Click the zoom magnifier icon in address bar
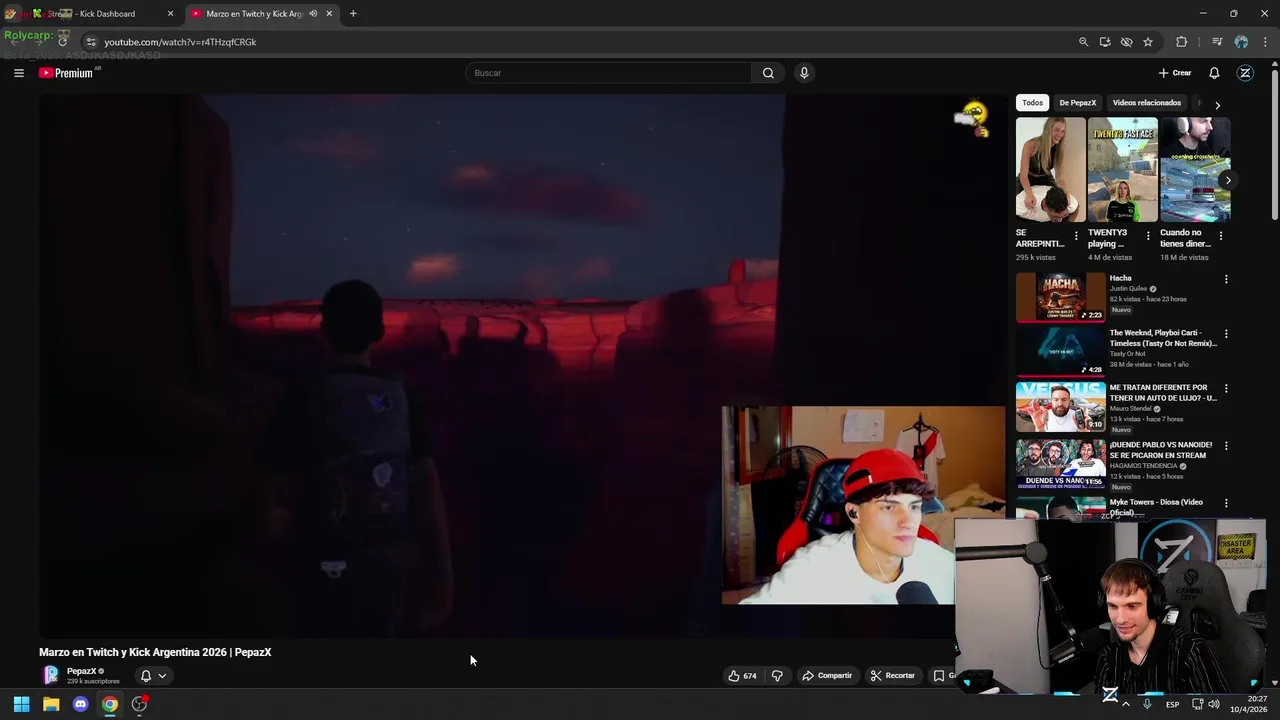1280x720 pixels. 1083,42
